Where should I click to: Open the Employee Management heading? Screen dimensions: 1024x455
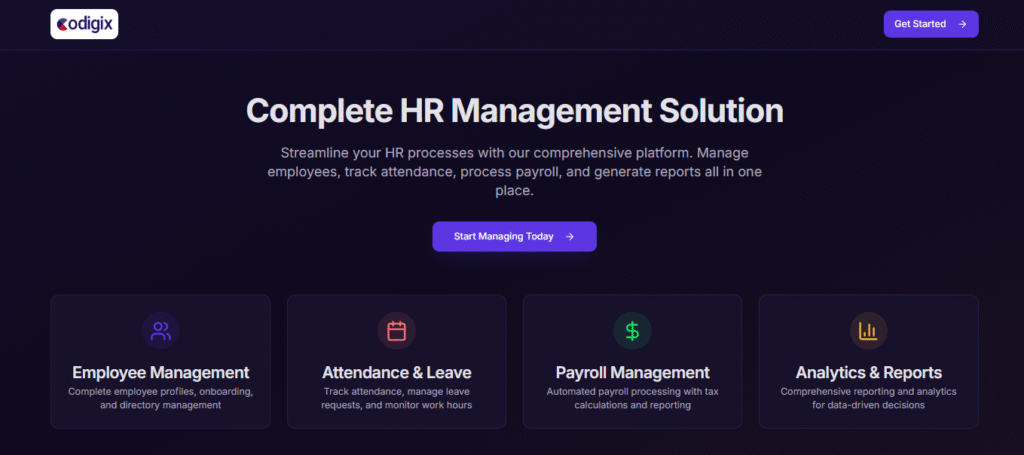pyautogui.click(x=160, y=373)
